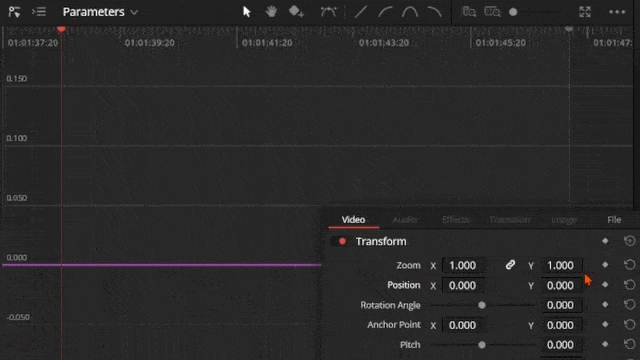Click the Zoom Y value field
The image size is (640, 360).
561,265
